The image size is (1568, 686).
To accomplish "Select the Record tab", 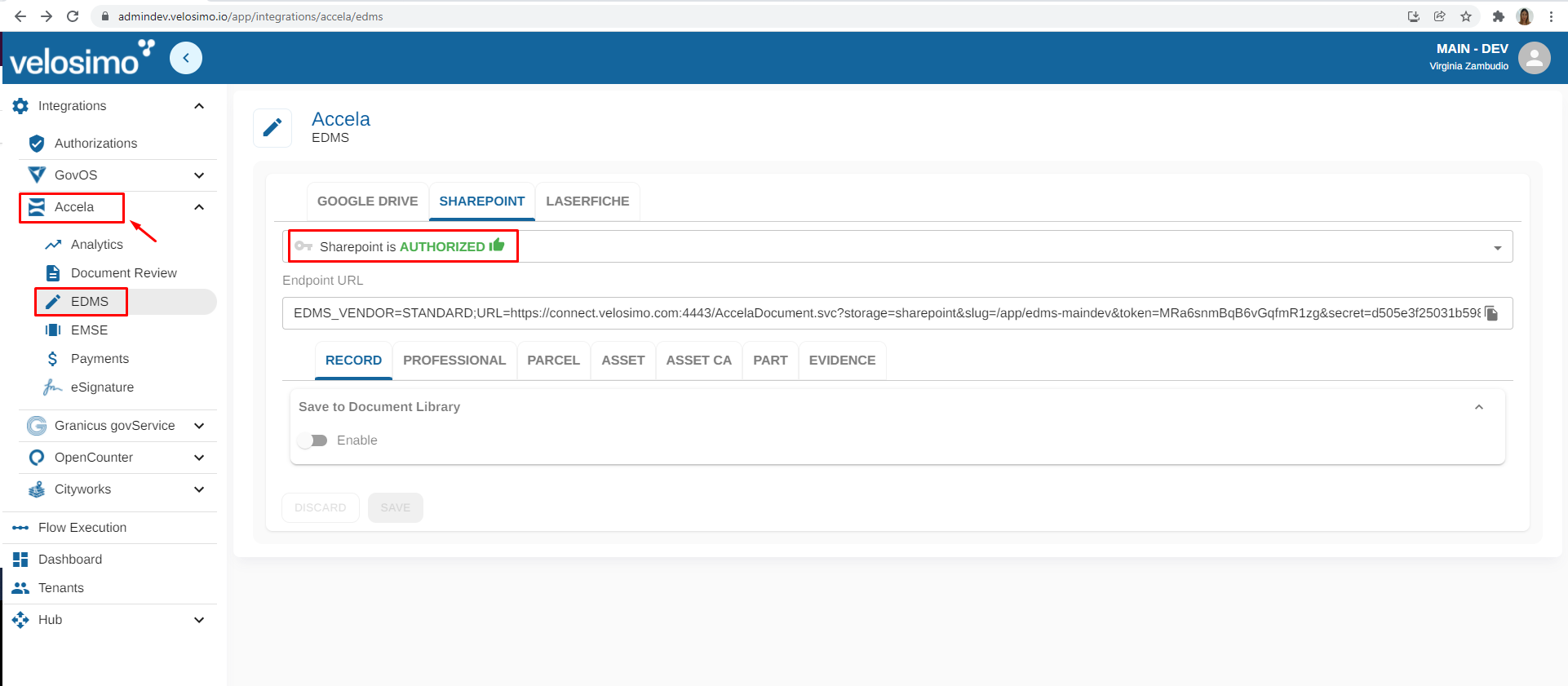I will (x=353, y=361).
